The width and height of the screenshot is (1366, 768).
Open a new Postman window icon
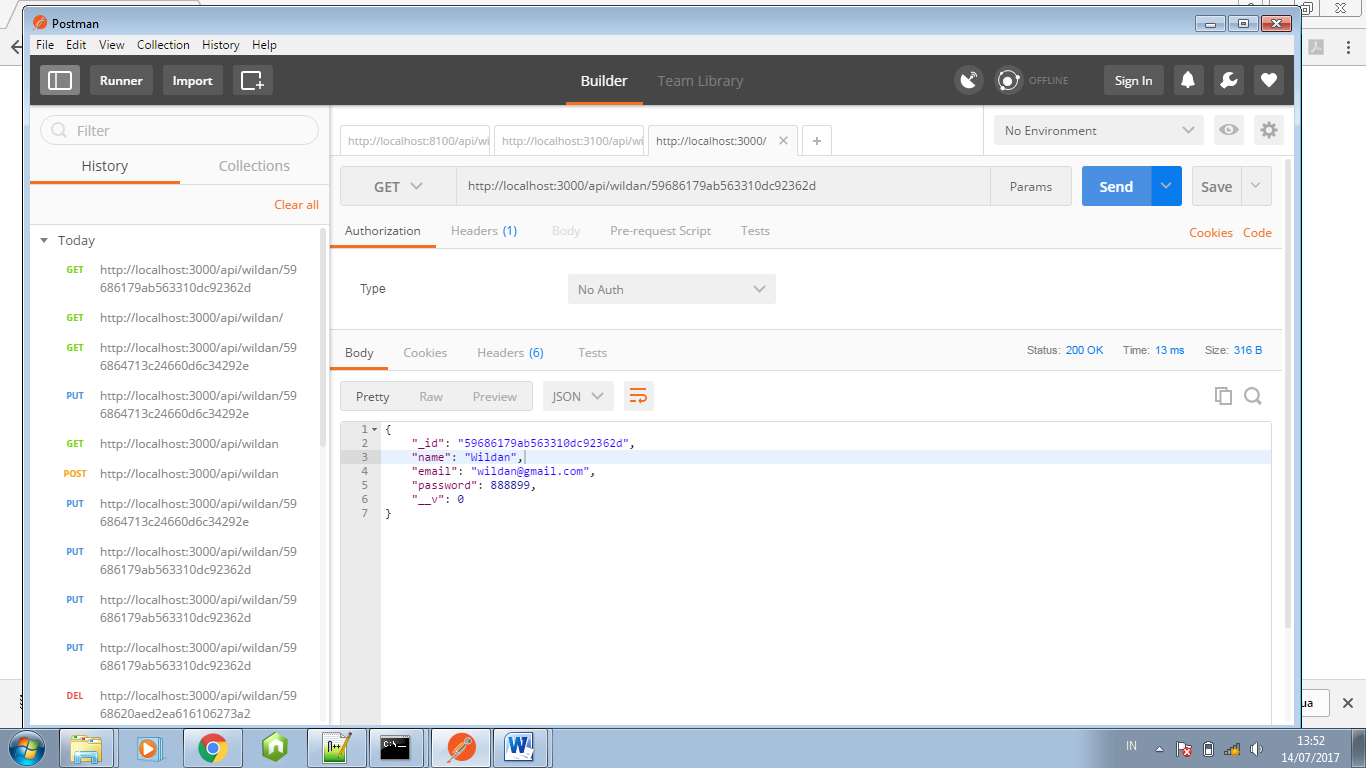click(x=252, y=80)
